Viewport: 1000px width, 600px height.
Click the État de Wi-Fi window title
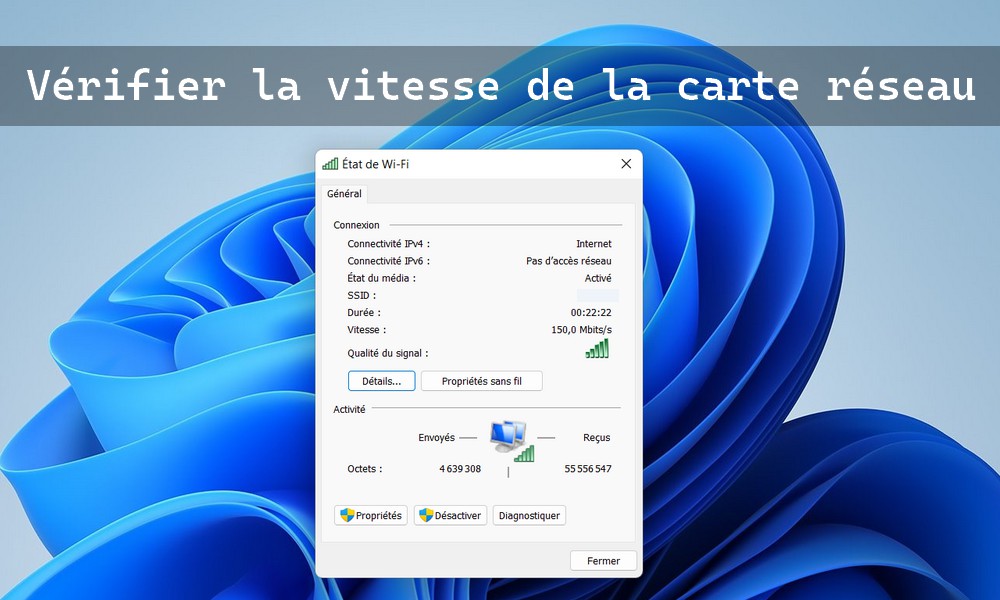(375, 164)
